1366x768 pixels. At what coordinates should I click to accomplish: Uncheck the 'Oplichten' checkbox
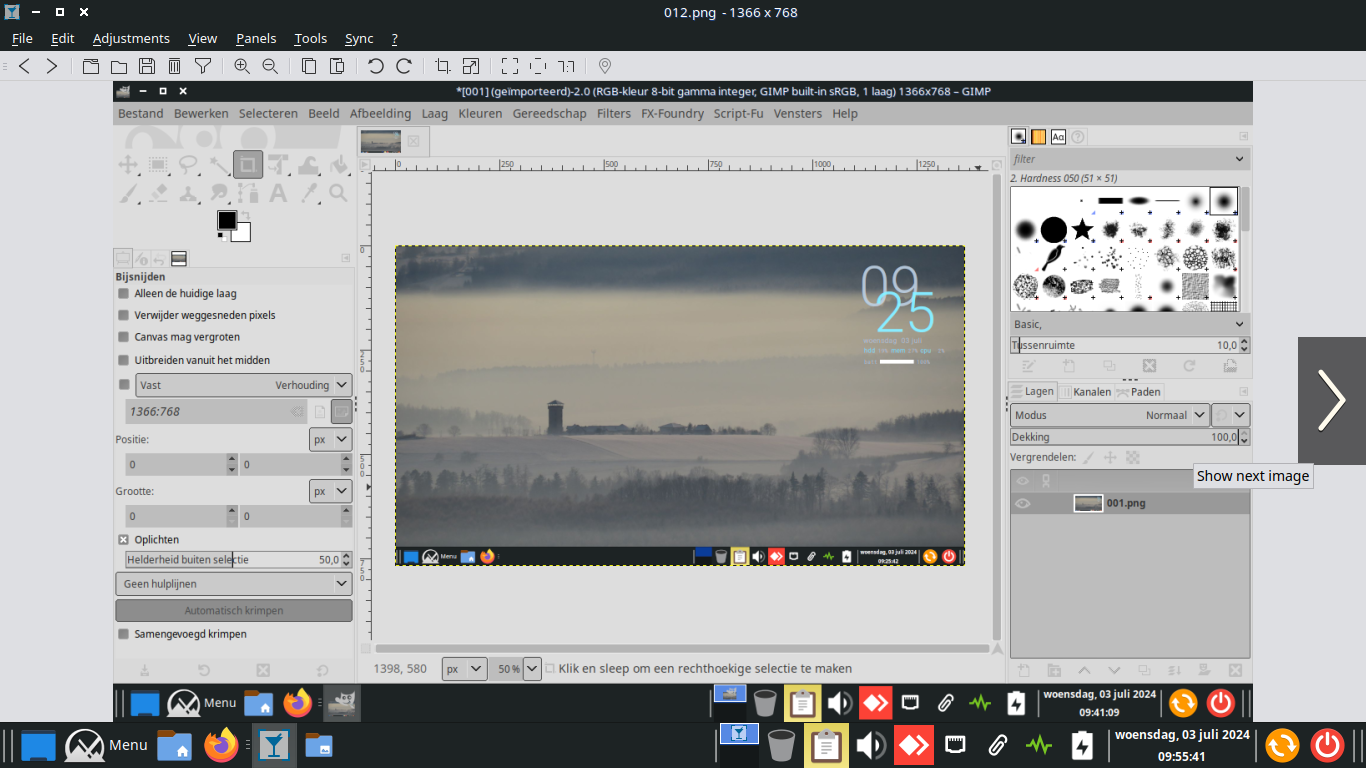point(124,539)
